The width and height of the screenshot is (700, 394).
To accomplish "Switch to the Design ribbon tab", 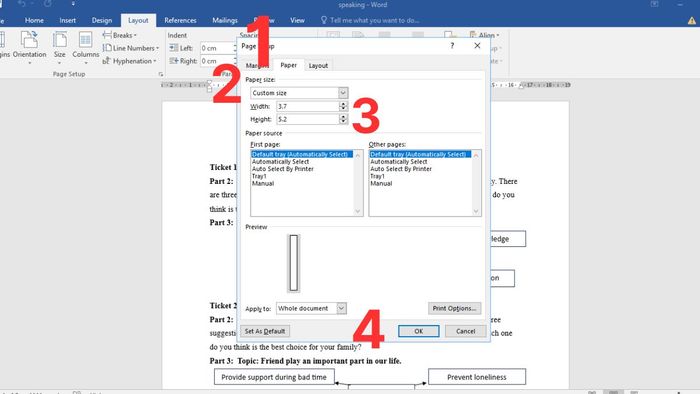I will [102, 20].
